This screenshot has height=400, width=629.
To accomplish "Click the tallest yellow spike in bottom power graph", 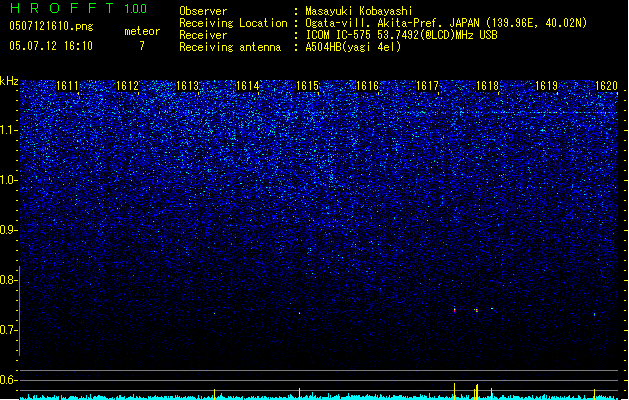I will [455, 392].
